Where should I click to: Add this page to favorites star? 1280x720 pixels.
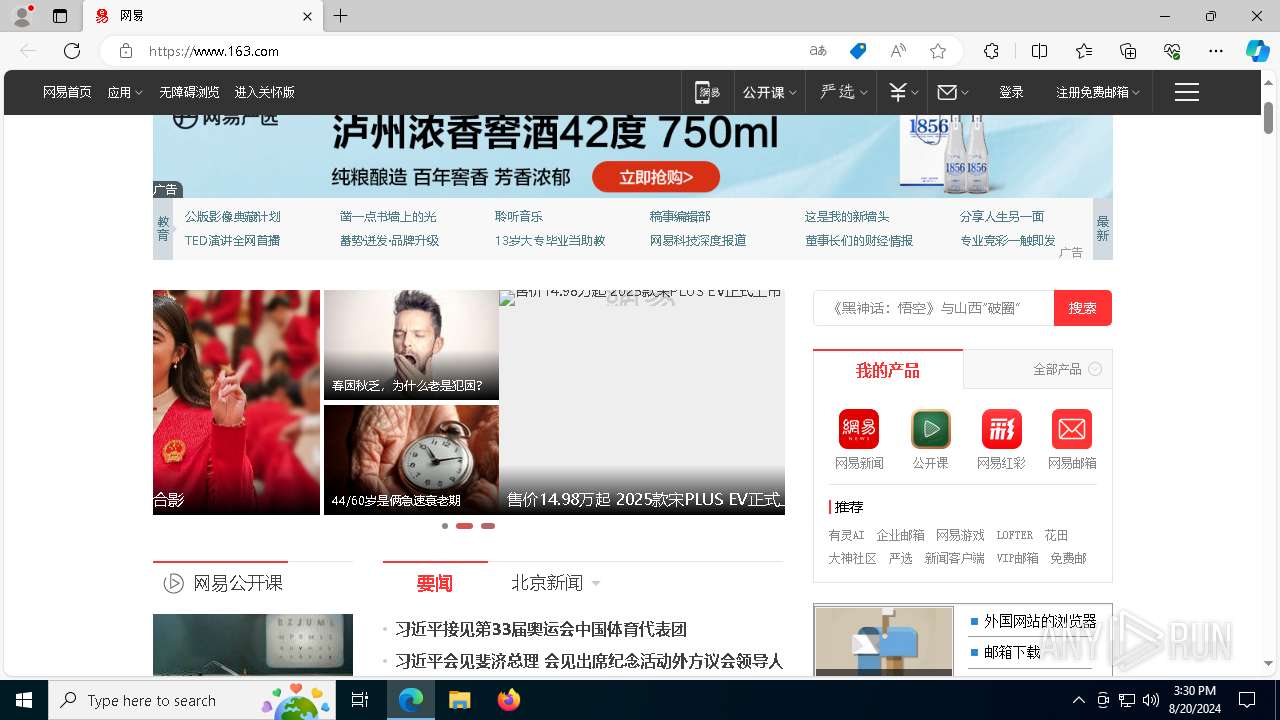(x=938, y=51)
